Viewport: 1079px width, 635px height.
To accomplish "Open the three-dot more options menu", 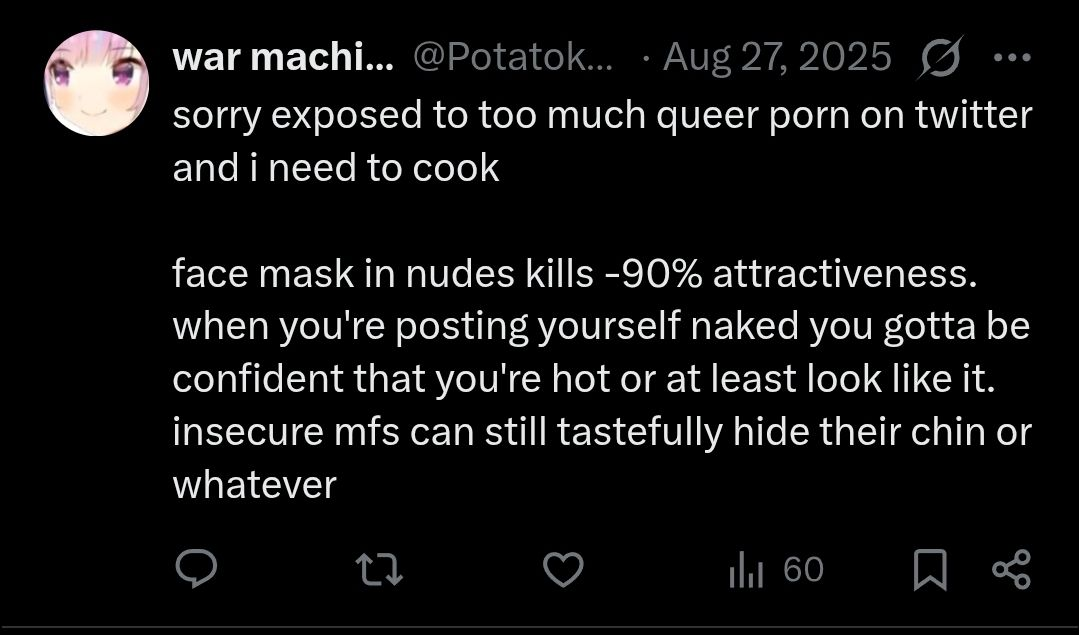I will (x=1011, y=57).
